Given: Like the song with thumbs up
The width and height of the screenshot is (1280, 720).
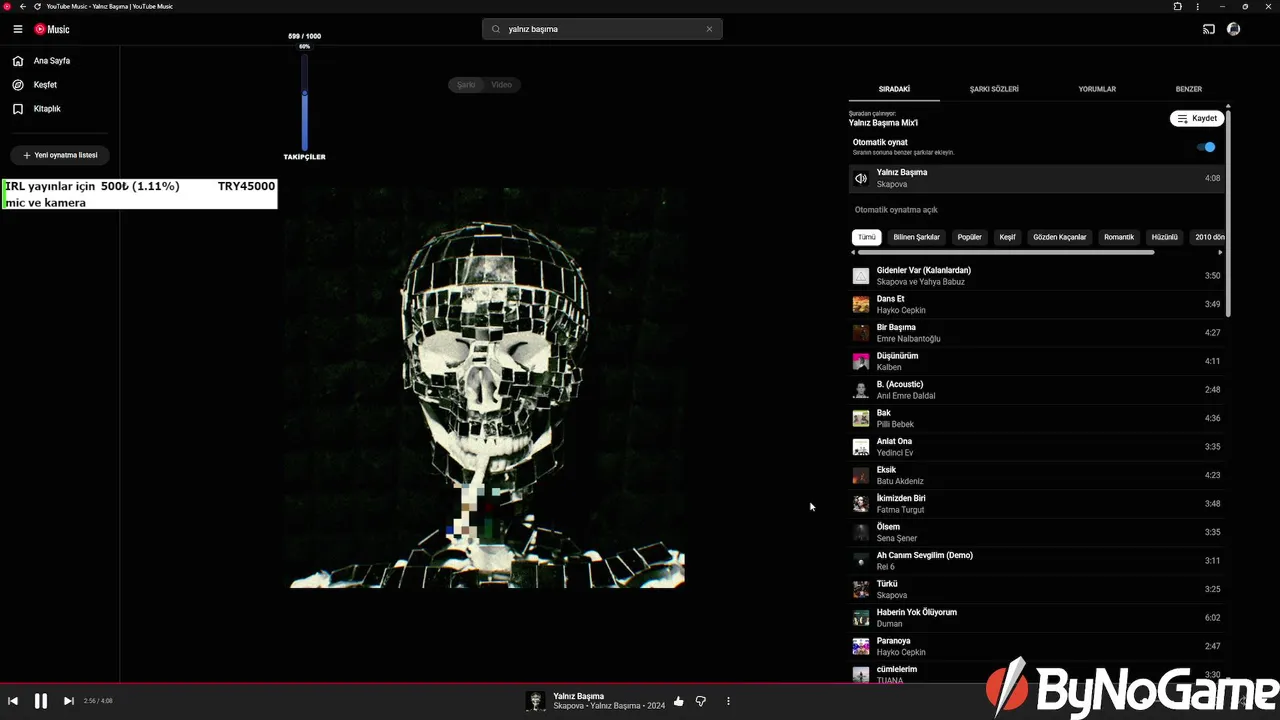Looking at the screenshot, I should [x=679, y=701].
